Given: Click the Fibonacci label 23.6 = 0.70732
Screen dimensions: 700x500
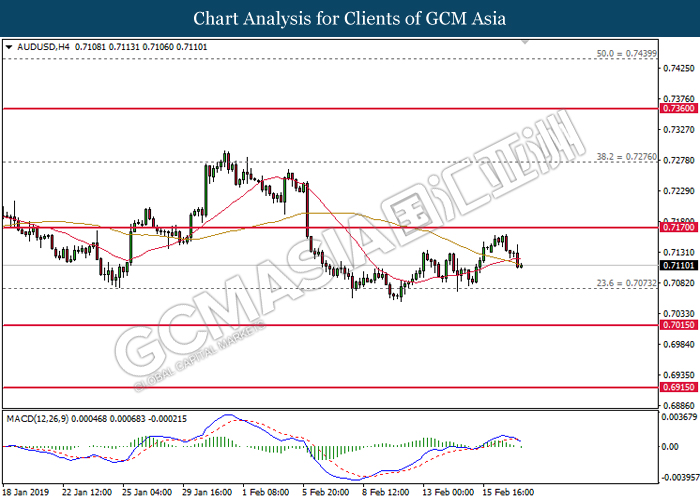Looking at the screenshot, I should [x=627, y=283].
